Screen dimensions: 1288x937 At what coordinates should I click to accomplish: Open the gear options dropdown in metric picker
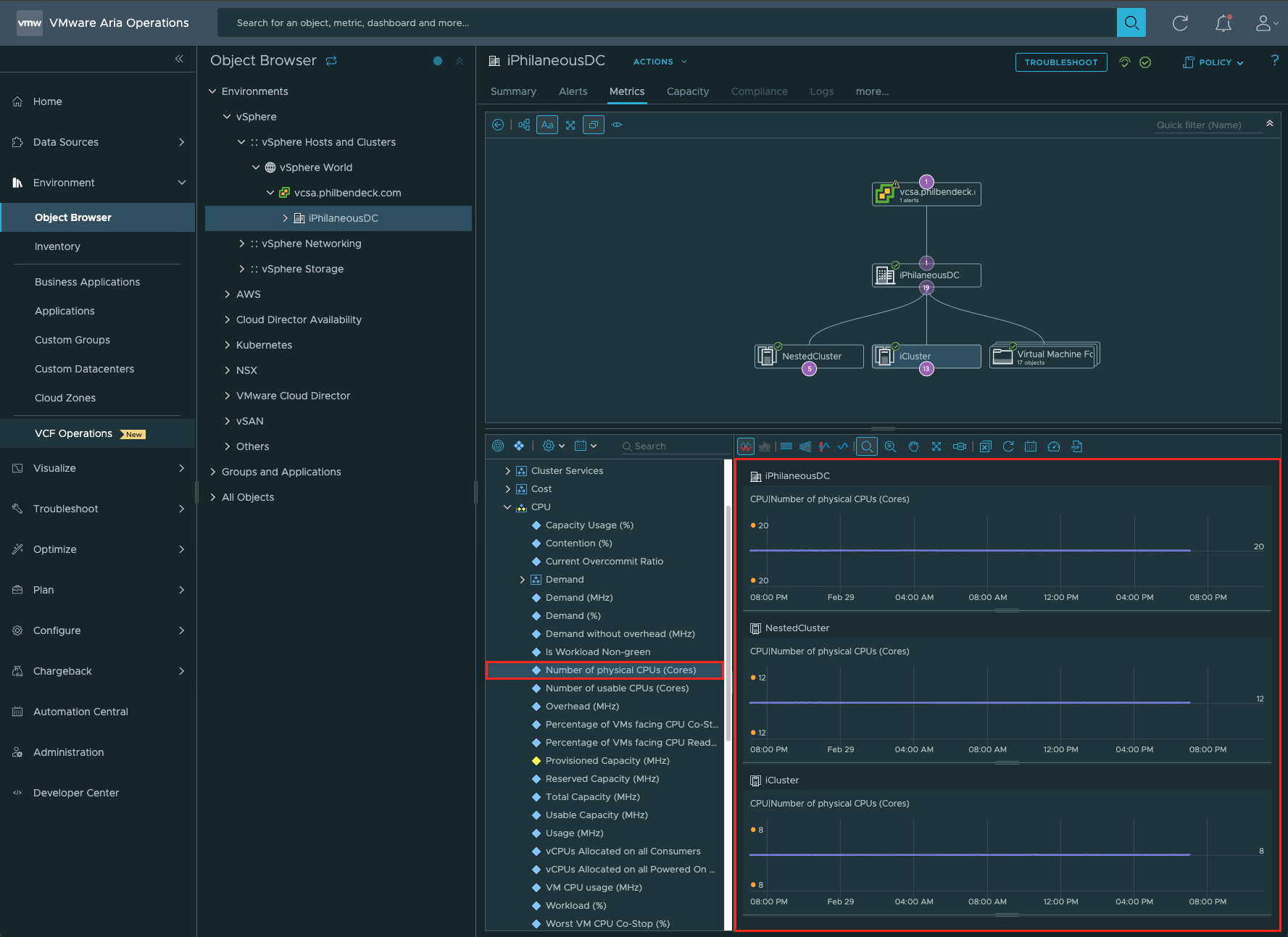click(554, 446)
